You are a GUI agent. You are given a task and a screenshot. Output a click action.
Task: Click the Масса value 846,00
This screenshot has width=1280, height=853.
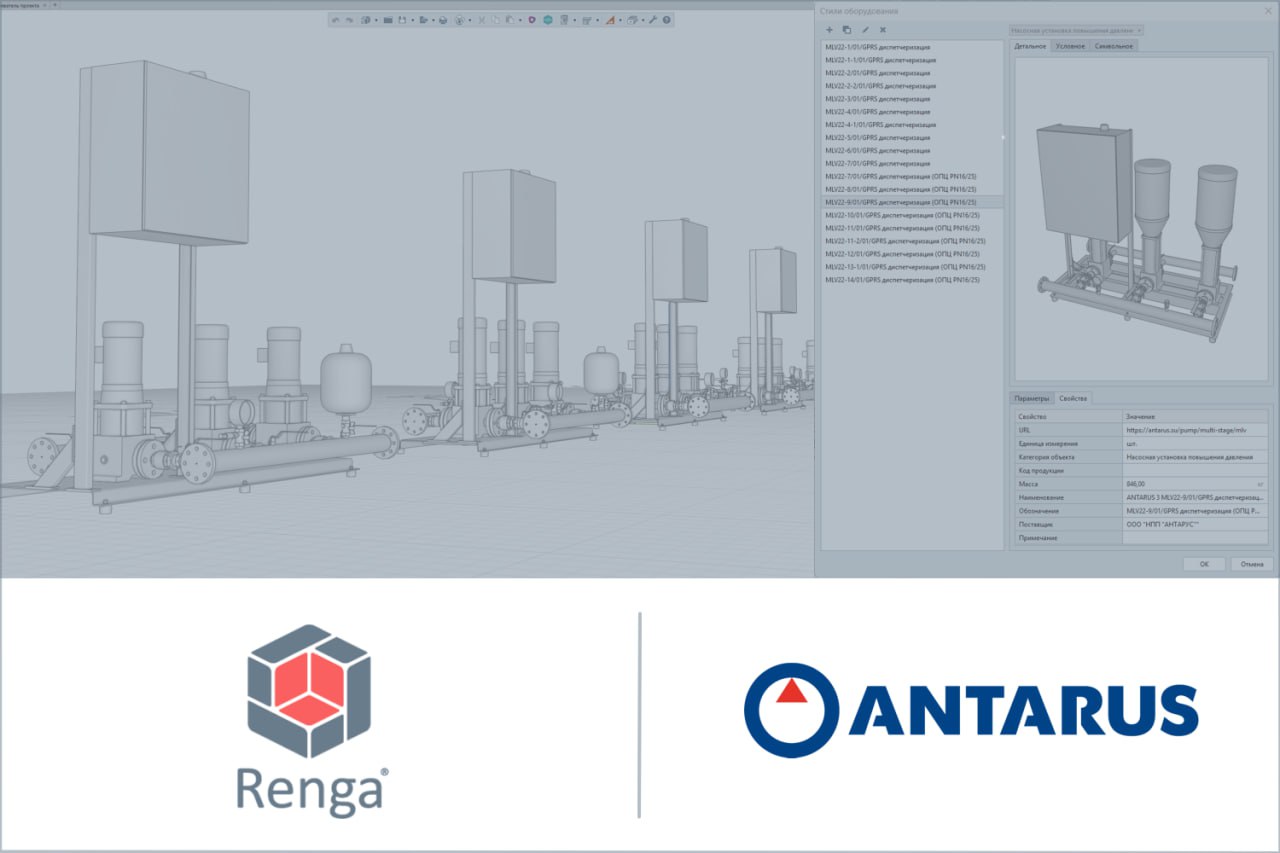1195,483
